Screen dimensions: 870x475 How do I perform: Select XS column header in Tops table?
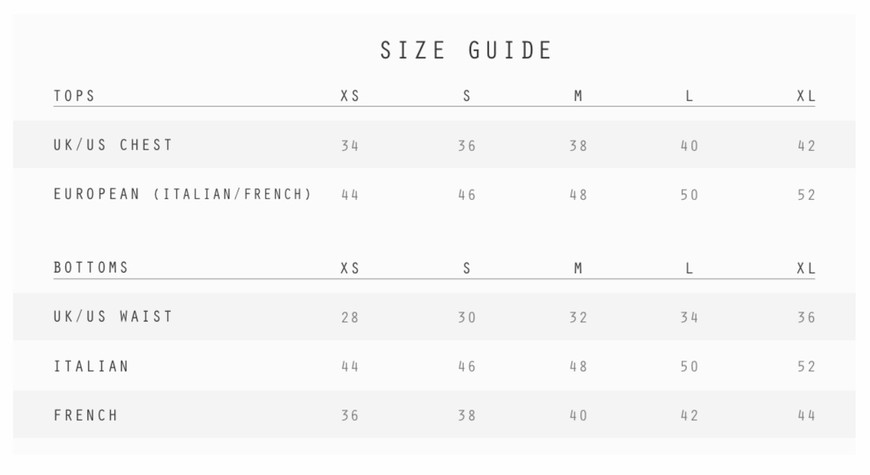[x=350, y=96]
